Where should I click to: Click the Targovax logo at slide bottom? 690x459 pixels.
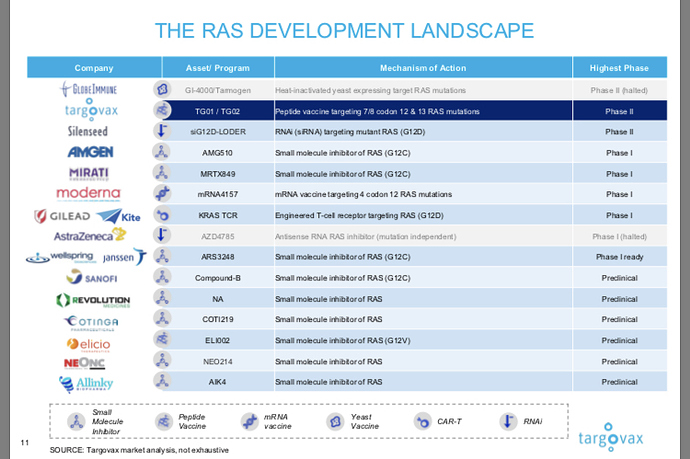point(610,437)
